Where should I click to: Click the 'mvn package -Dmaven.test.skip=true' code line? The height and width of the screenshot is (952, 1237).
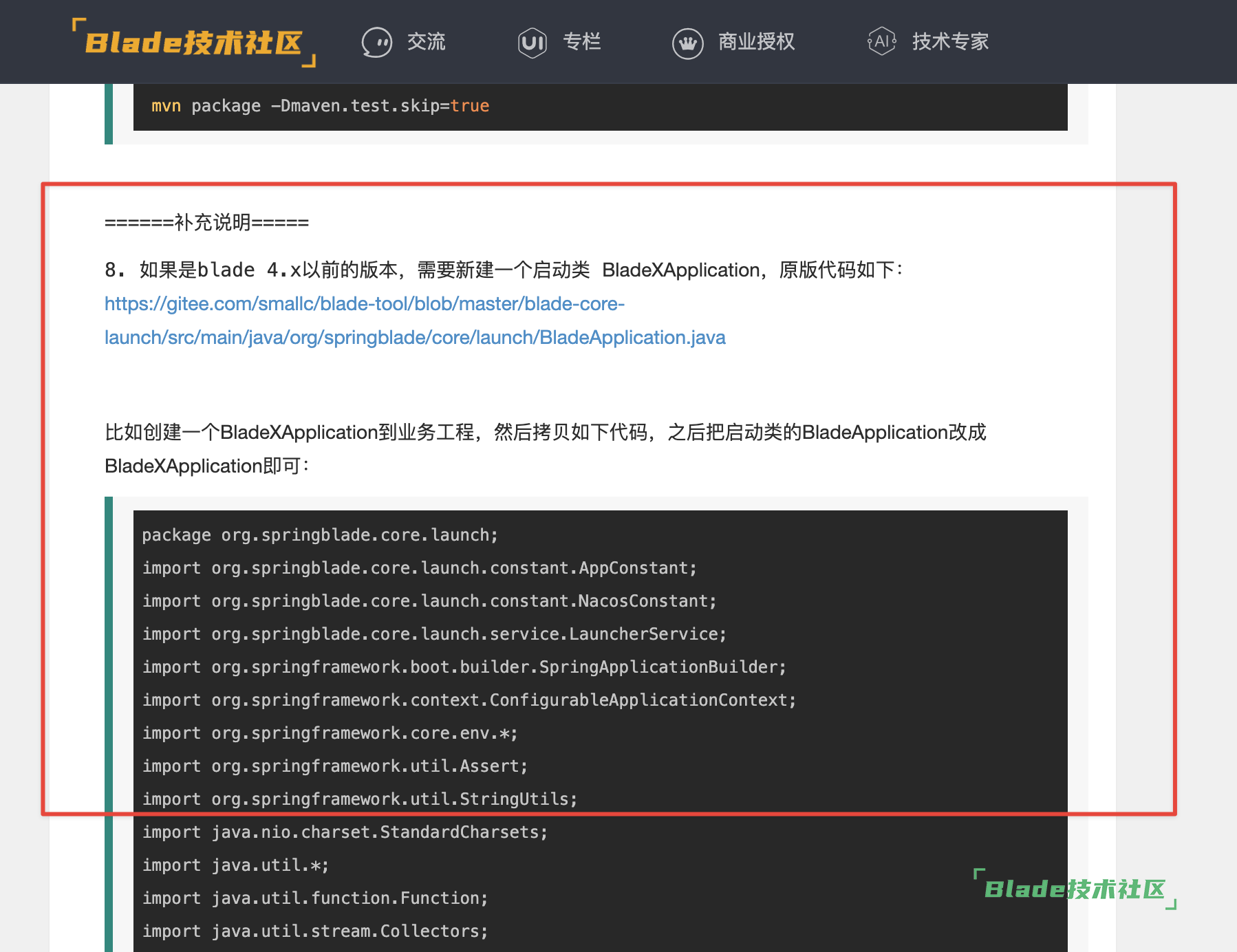320,106
